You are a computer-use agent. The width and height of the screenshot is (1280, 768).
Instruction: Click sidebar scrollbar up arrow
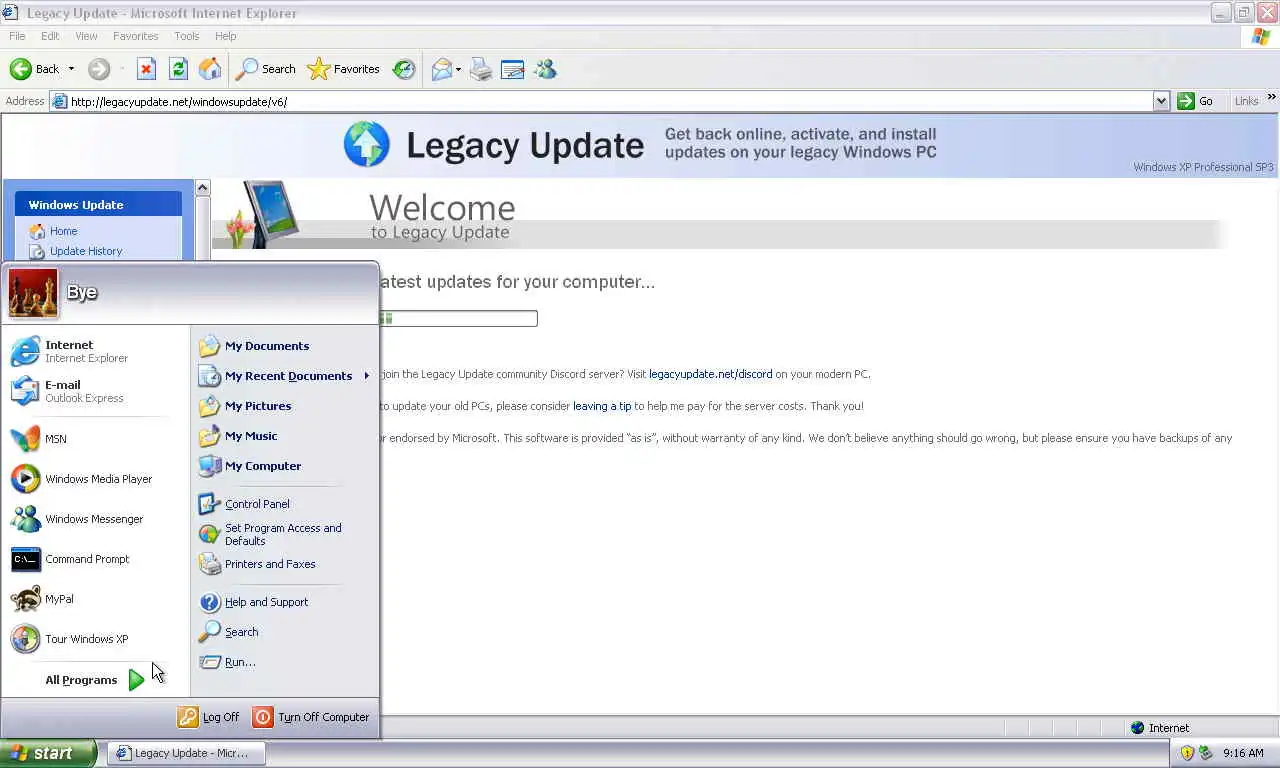(203, 188)
